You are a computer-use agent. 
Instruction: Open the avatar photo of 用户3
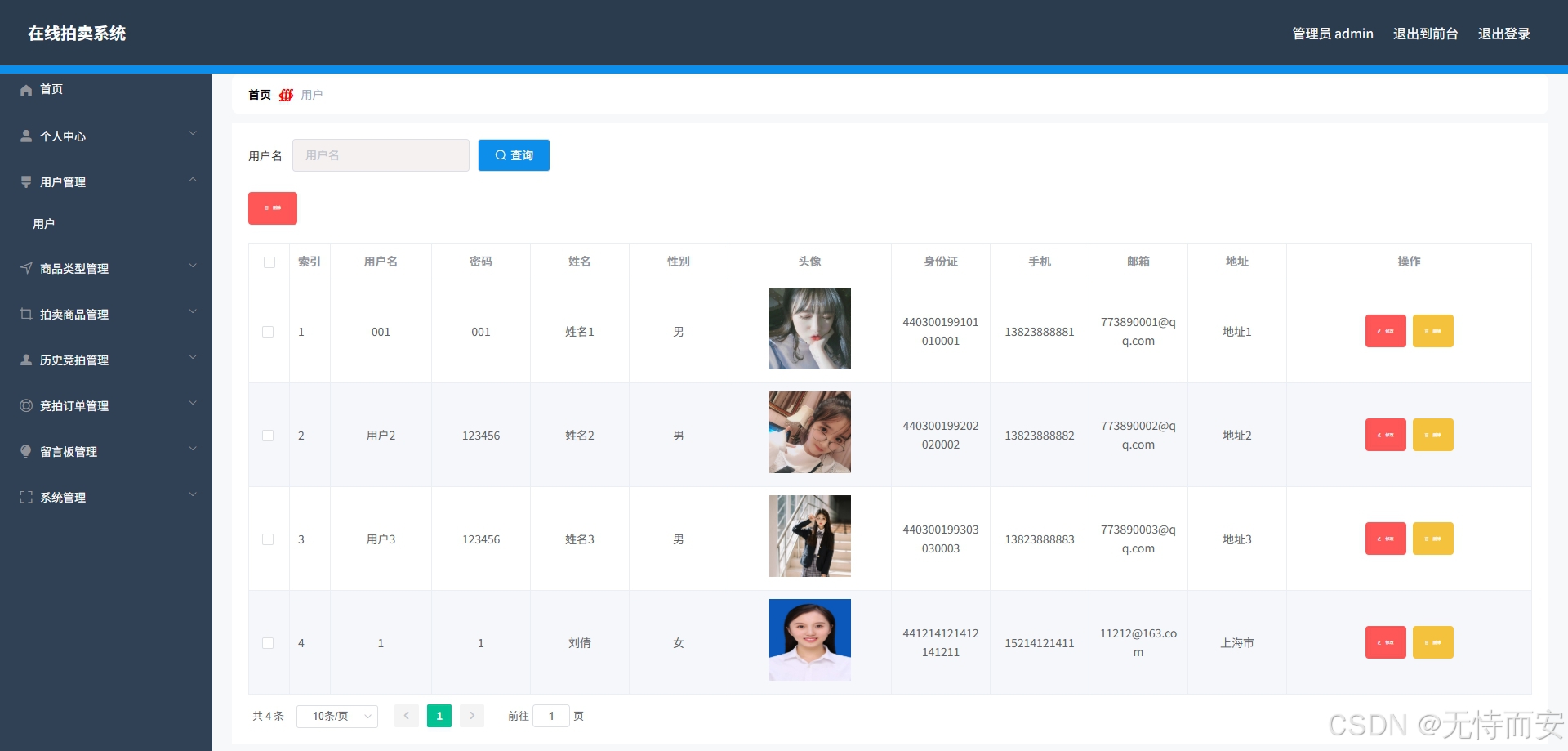coord(810,536)
